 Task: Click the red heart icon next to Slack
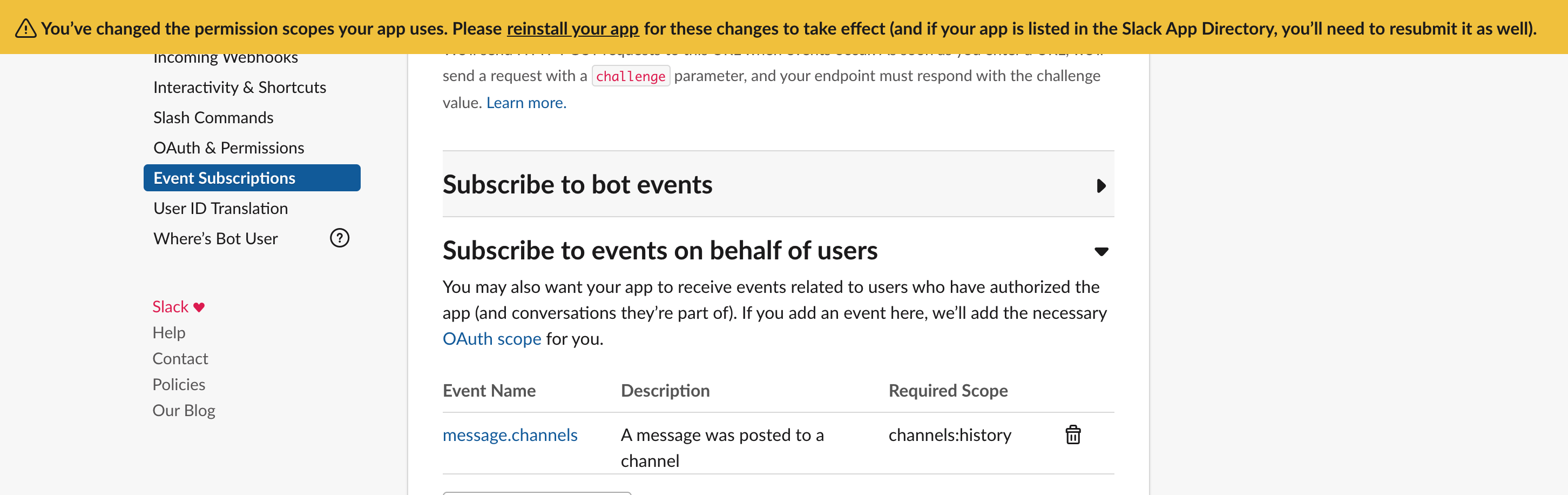pyautogui.click(x=199, y=307)
